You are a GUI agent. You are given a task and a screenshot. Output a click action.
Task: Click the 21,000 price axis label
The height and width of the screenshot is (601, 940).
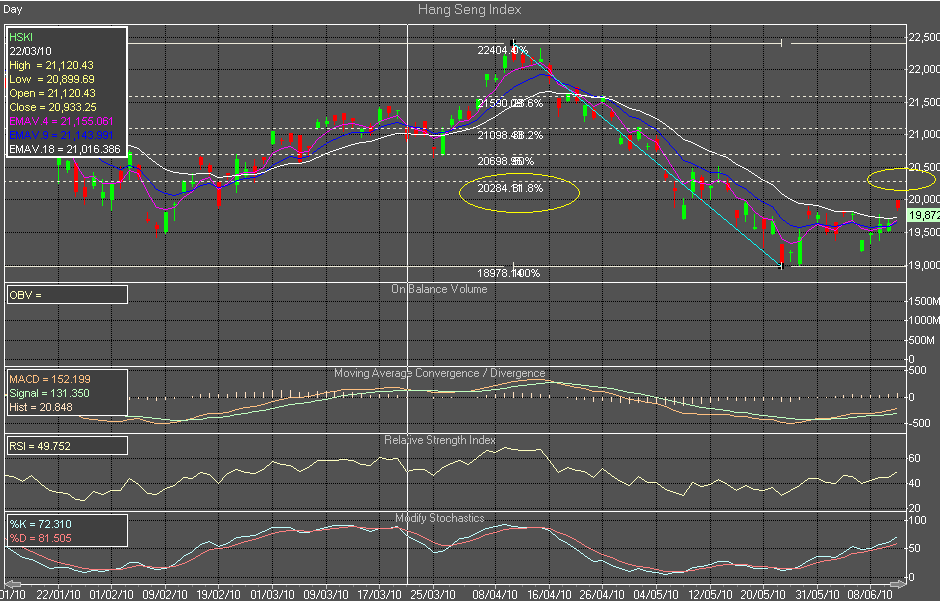click(x=924, y=134)
